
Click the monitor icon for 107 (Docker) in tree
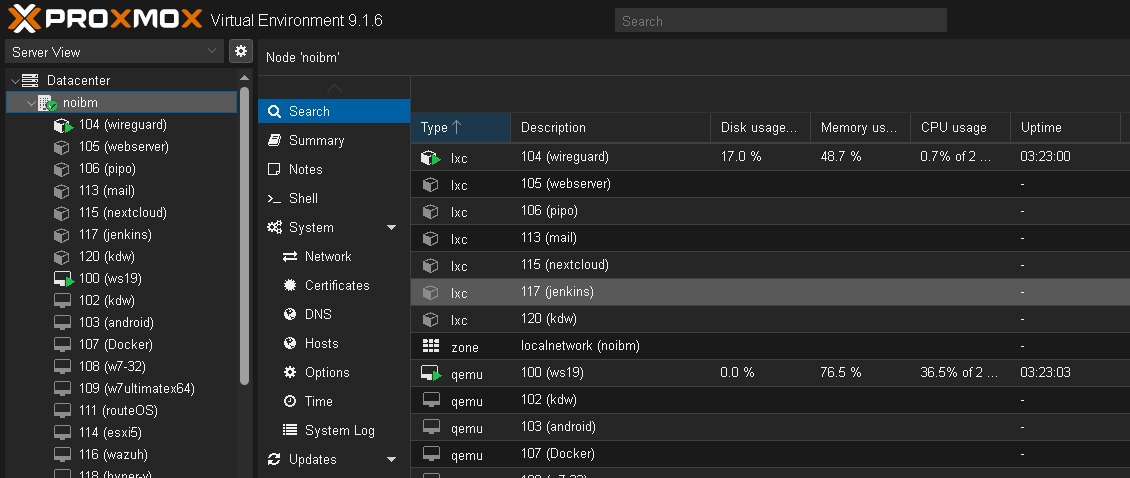coord(63,345)
